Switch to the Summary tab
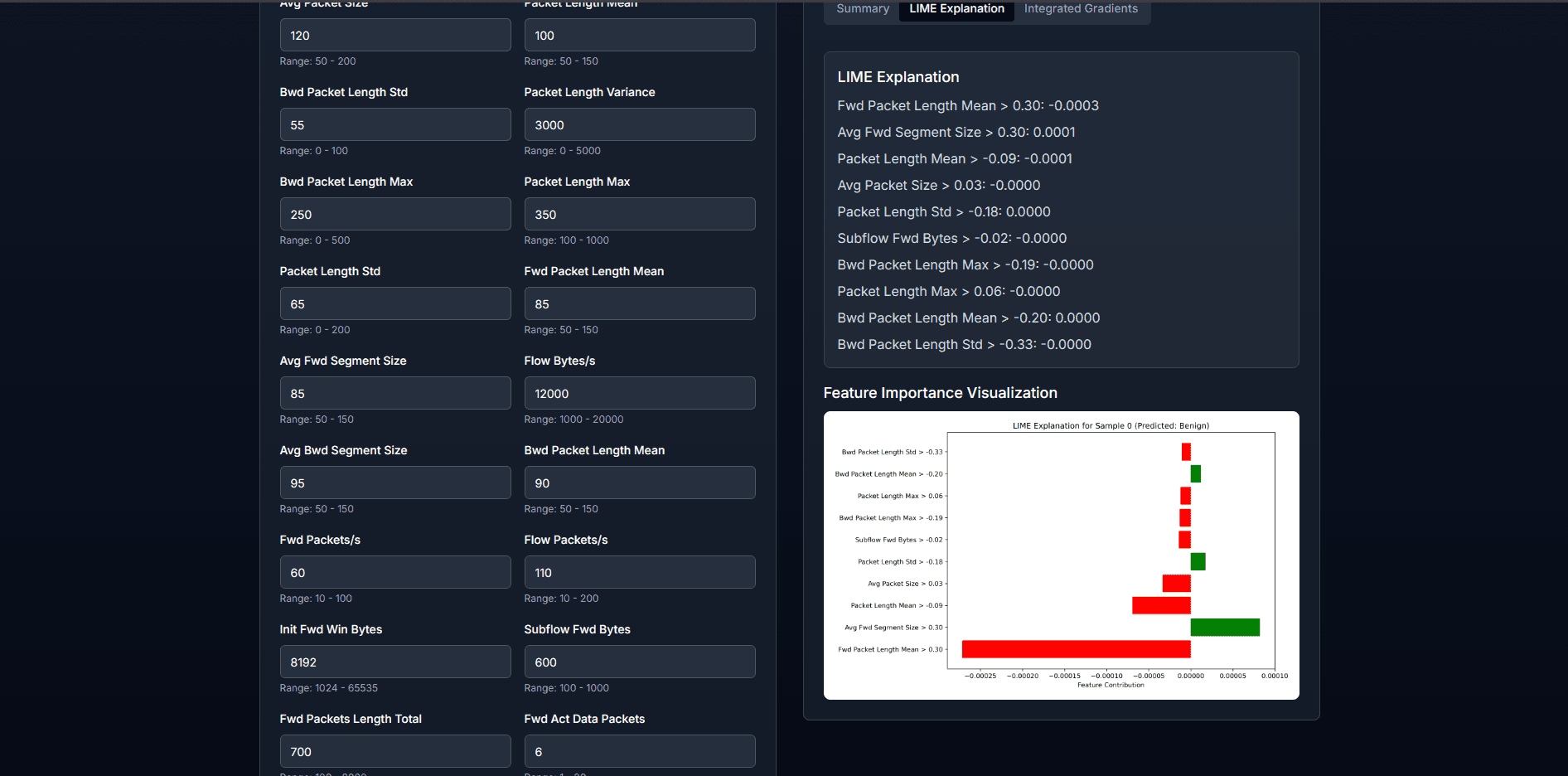 point(863,9)
